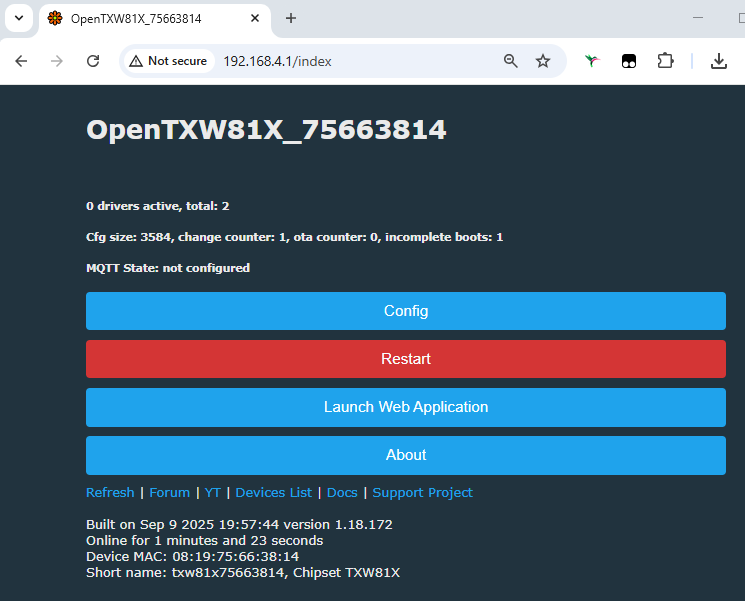Reload the current page

pos(93,61)
